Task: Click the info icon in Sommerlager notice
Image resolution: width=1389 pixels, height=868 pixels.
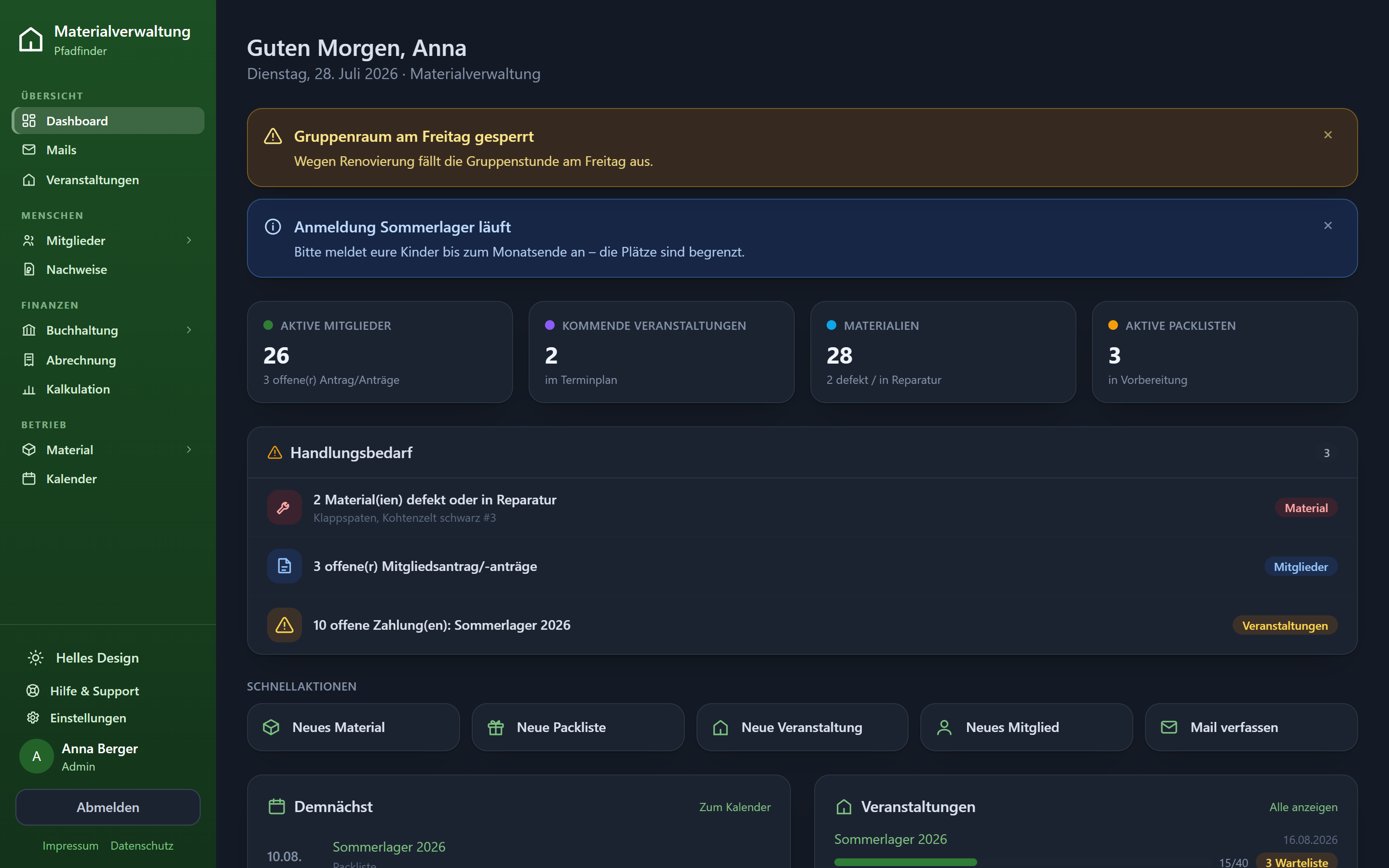Action: [x=272, y=227]
